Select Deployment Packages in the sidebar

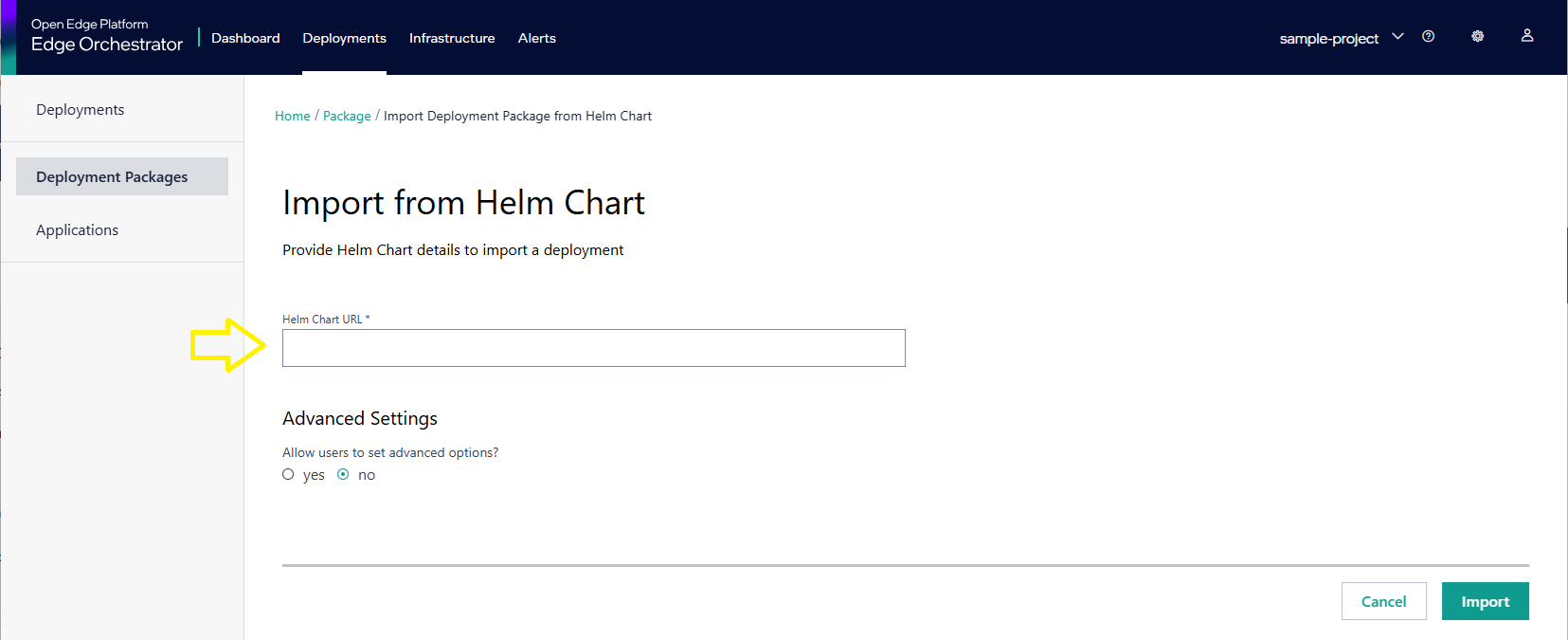pyautogui.click(x=112, y=177)
